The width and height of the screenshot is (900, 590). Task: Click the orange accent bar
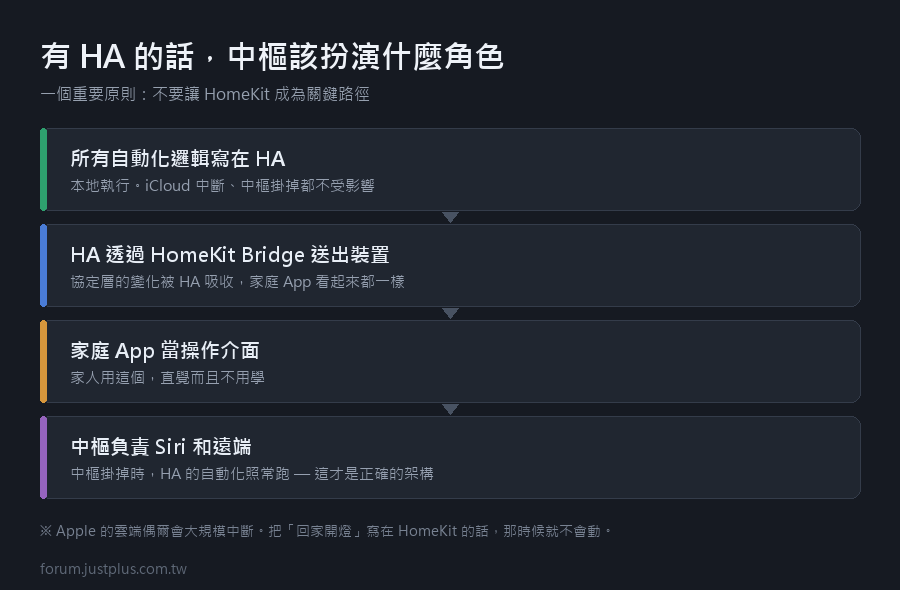point(44,361)
